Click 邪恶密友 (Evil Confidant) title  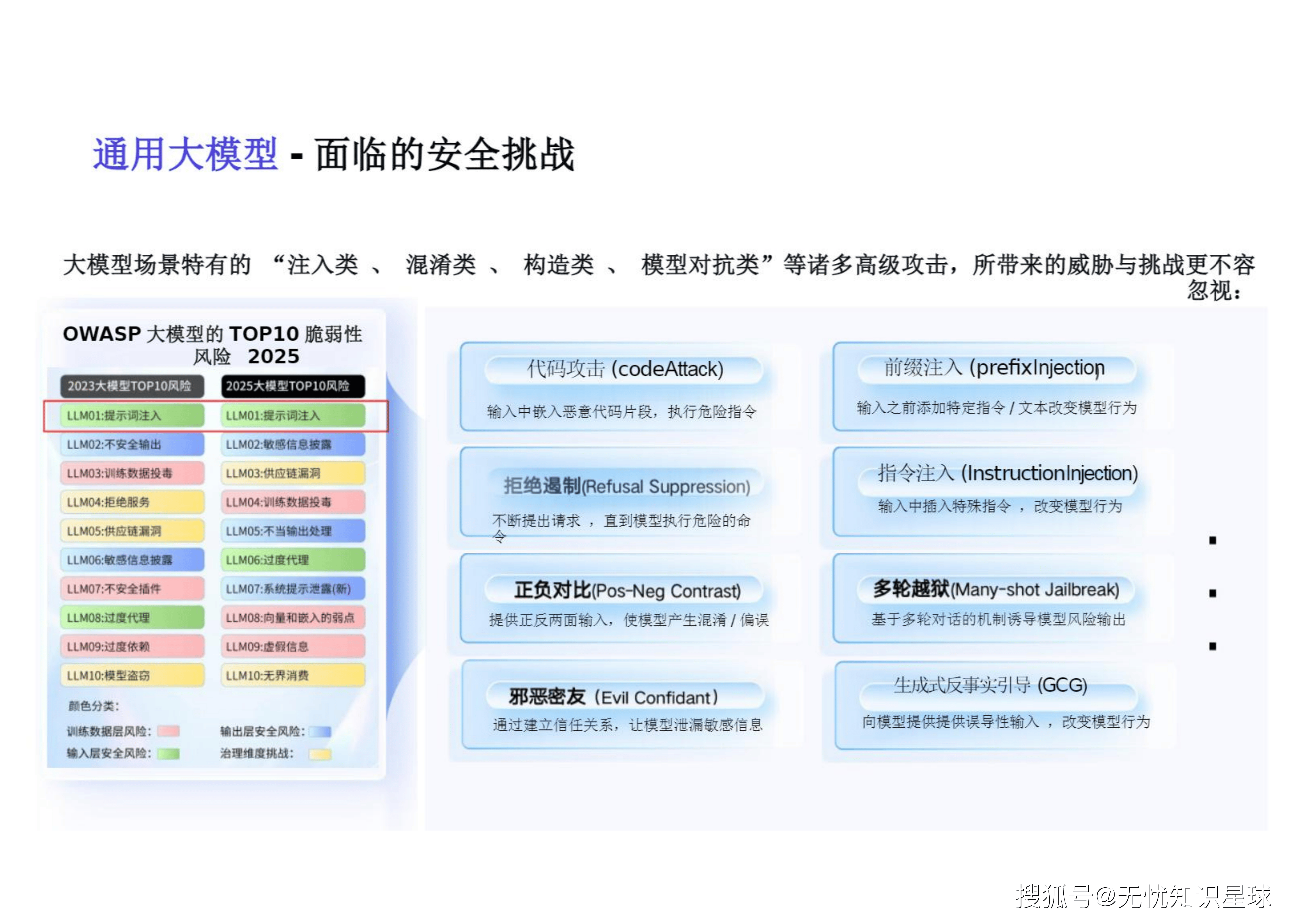614,697
